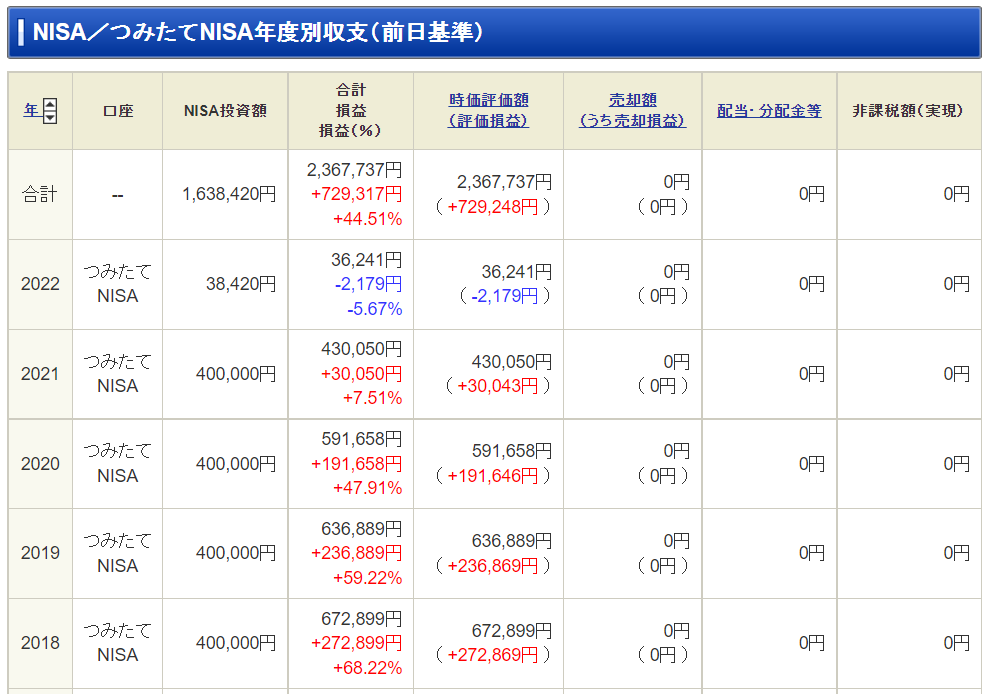Select the 2021 year cell
988x694 pixels.
click(x=40, y=374)
